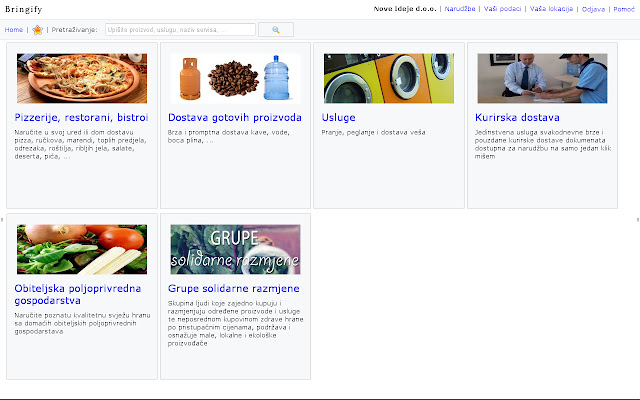Image resolution: width=640 pixels, height=400 pixels.
Task: Open Kurirska dostava category heading
Action: point(517,118)
